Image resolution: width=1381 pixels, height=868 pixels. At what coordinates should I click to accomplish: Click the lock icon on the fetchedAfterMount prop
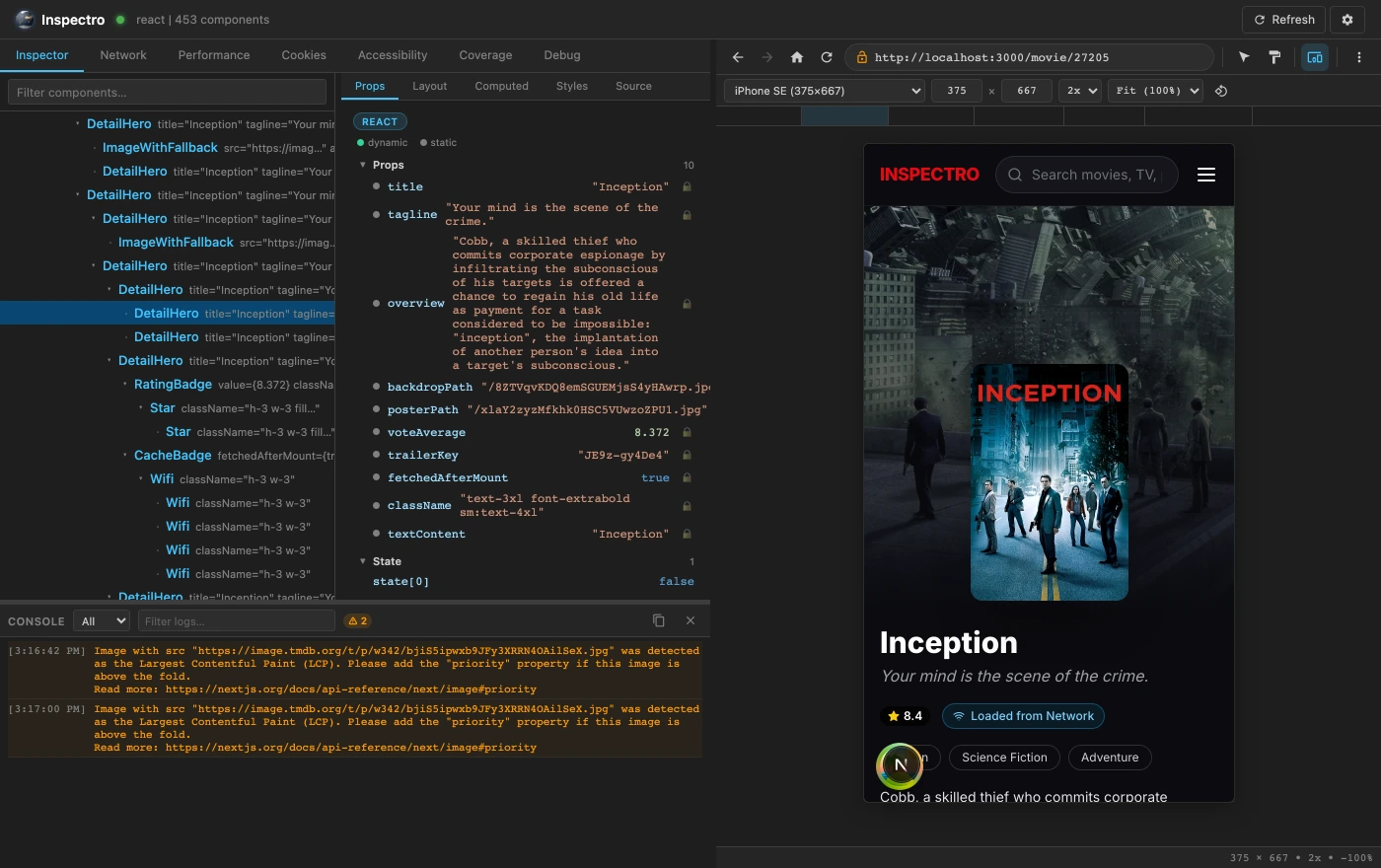pos(687,477)
